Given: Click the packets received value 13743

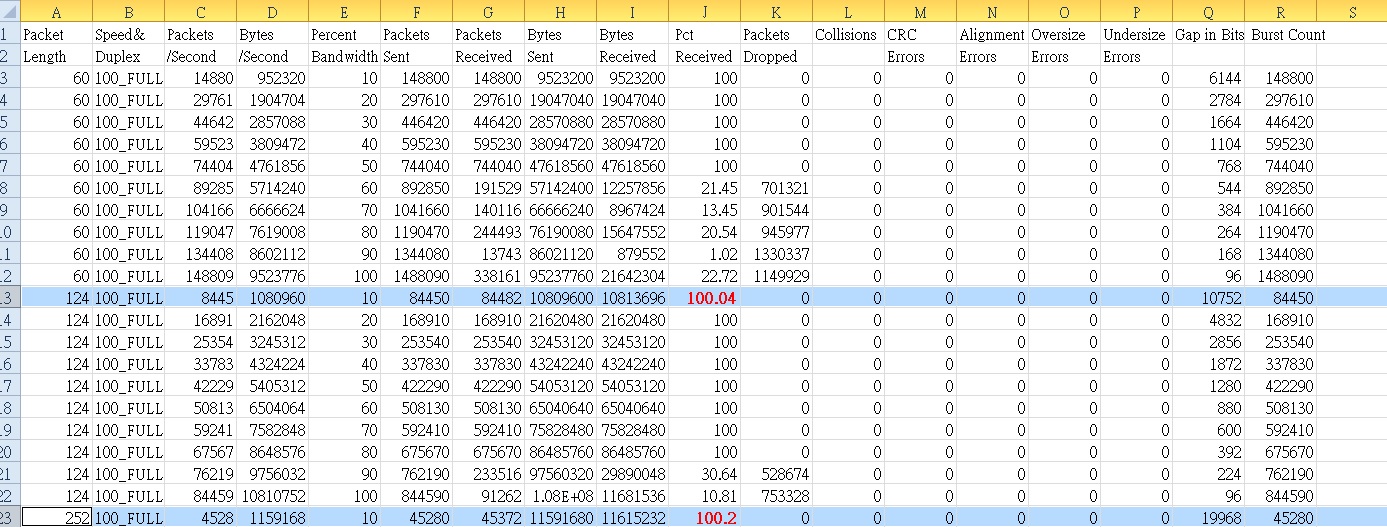Looking at the screenshot, I should (488, 254).
